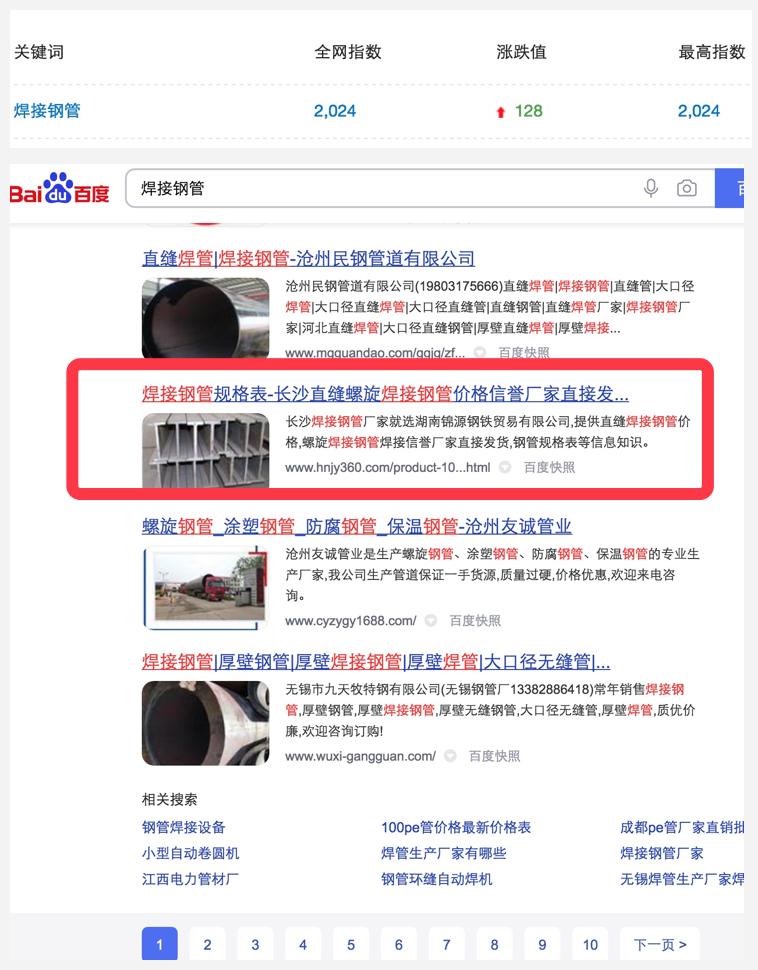
Task: Open the 焊接钢管 keyword link in table
Action: point(47,111)
